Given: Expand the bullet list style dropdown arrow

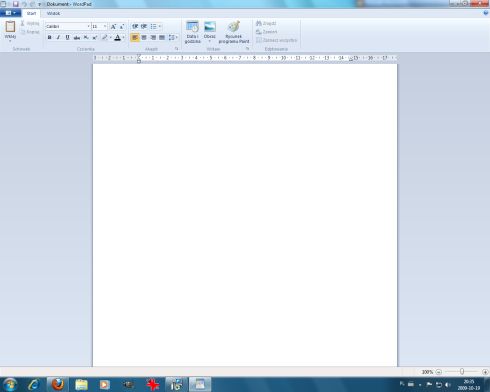Looking at the screenshot, I should tap(160, 26).
